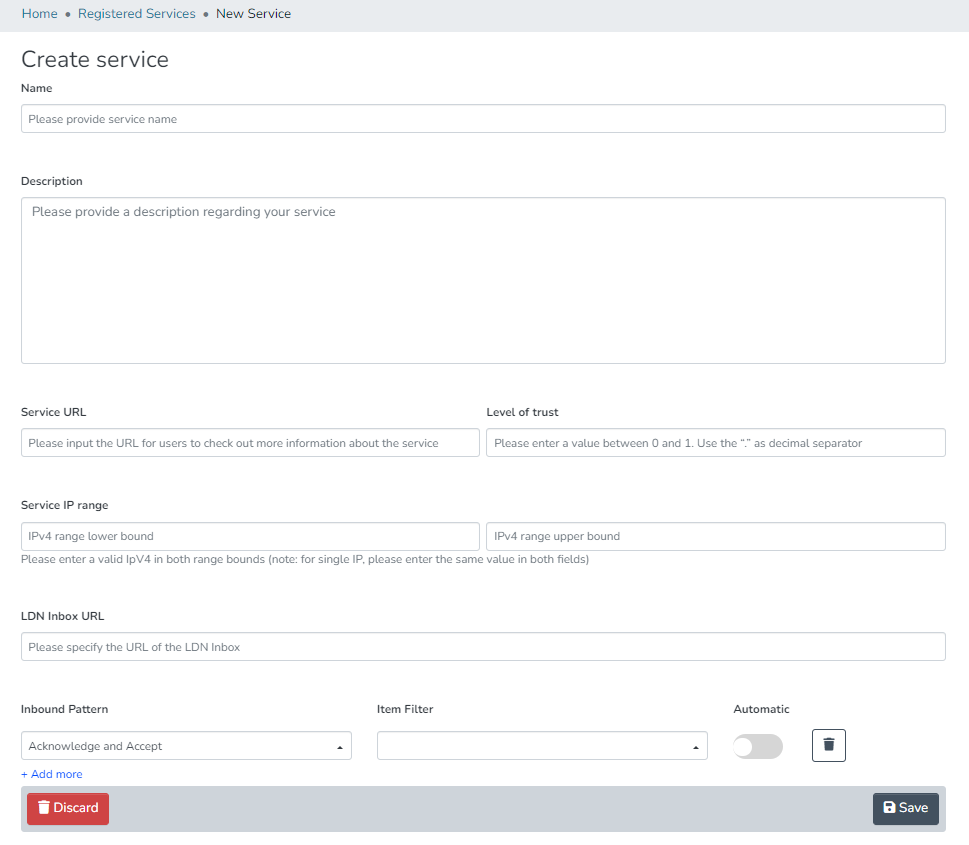Viewport: 969px width, 845px height.
Task: Click the '+ Add more' link
Action: [x=52, y=774]
